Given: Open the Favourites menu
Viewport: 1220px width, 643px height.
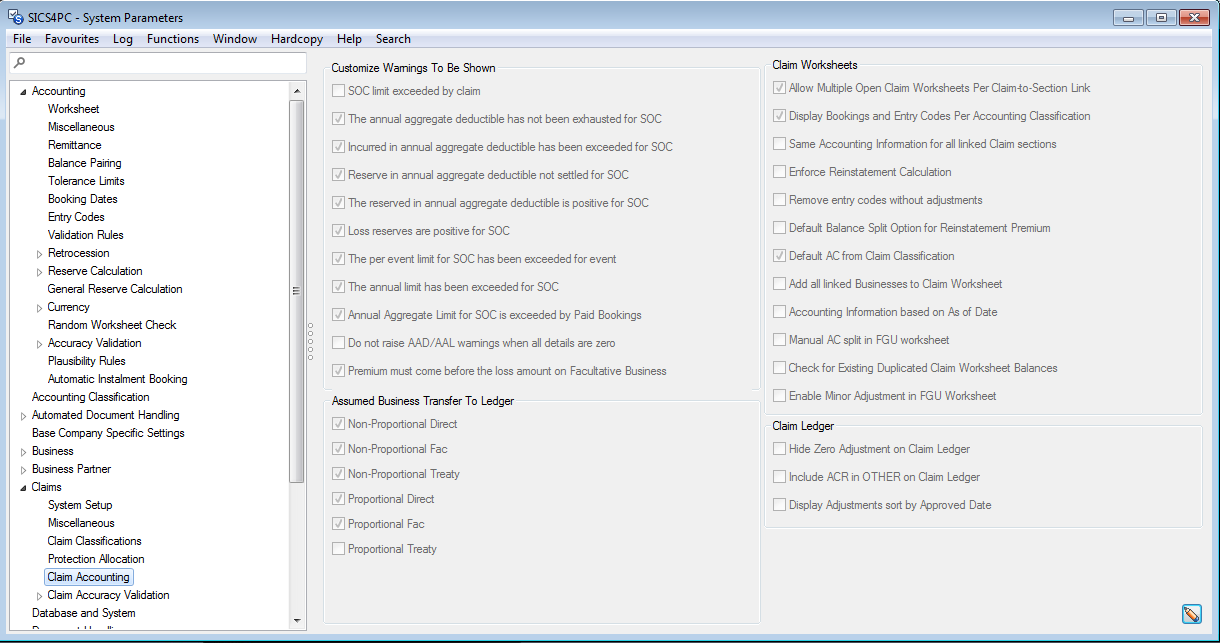Looking at the screenshot, I should tap(72, 39).
